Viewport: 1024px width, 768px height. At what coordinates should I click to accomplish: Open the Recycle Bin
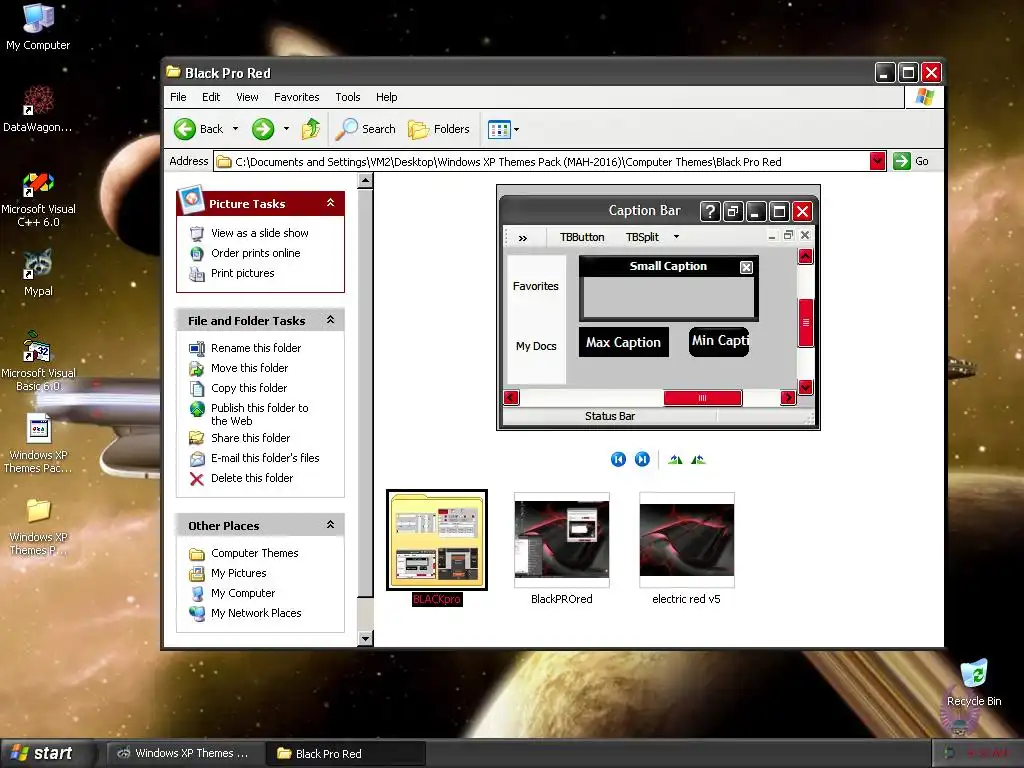974,683
